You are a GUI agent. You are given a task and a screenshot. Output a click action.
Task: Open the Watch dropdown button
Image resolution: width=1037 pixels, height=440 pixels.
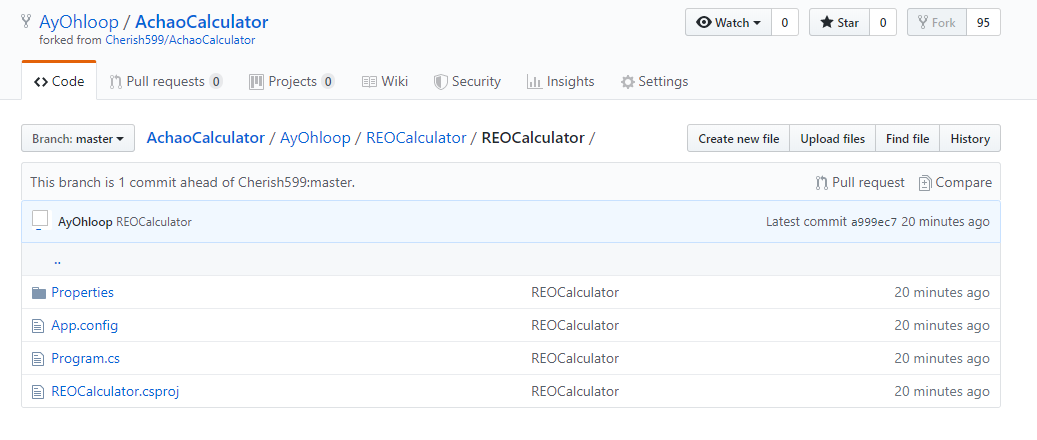(x=728, y=22)
